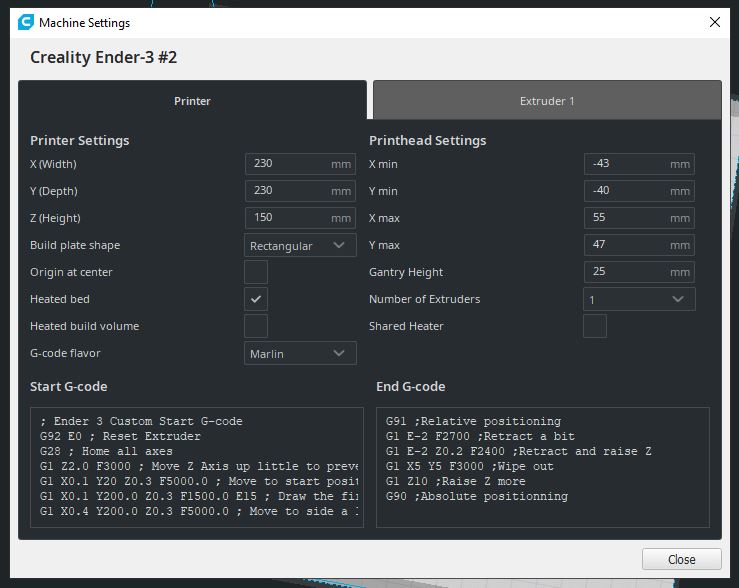The height and width of the screenshot is (588, 739).
Task: Edit the X max printhead field
Action: click(x=639, y=218)
